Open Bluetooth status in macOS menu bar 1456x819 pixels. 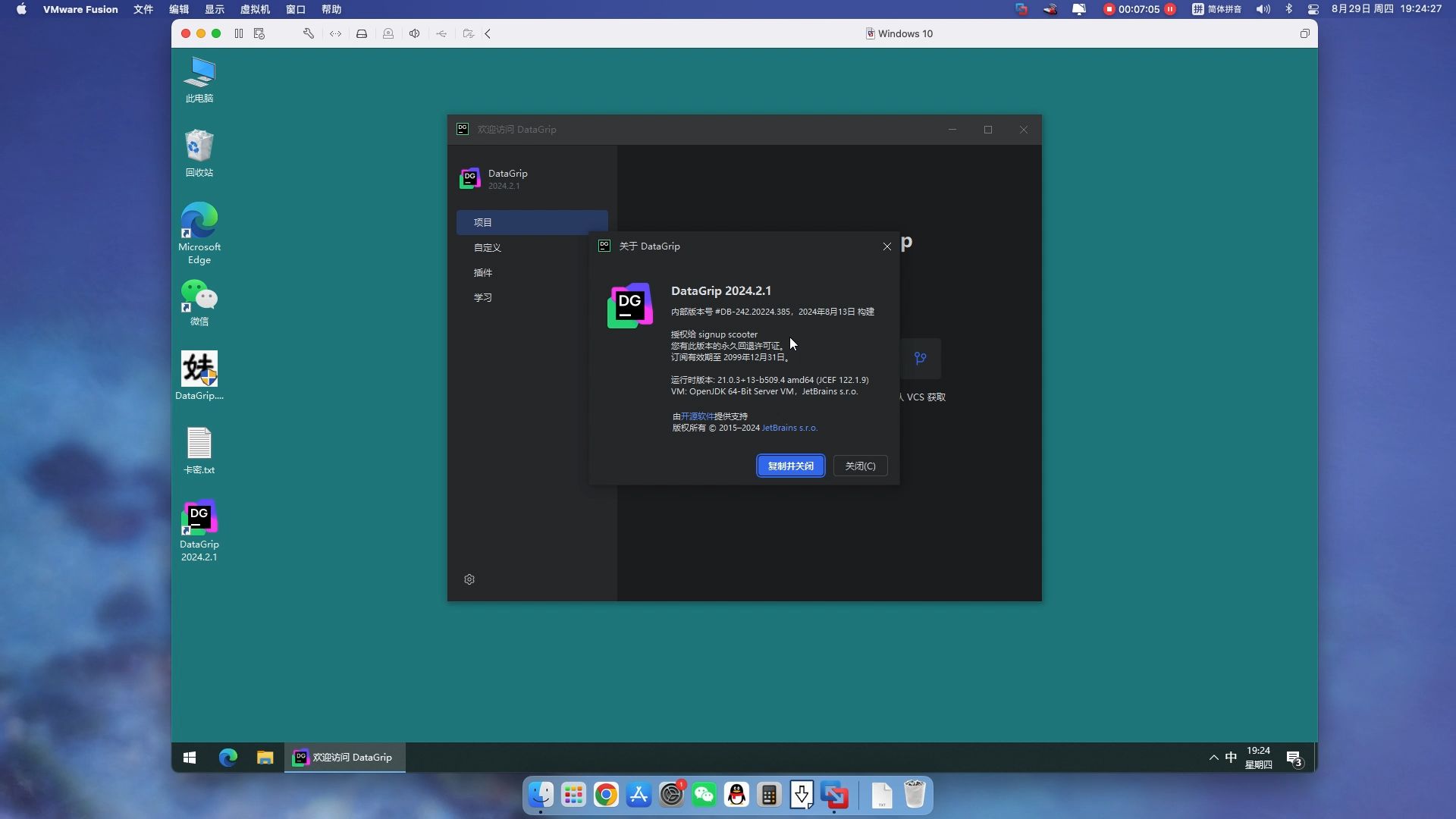pos(1288,9)
